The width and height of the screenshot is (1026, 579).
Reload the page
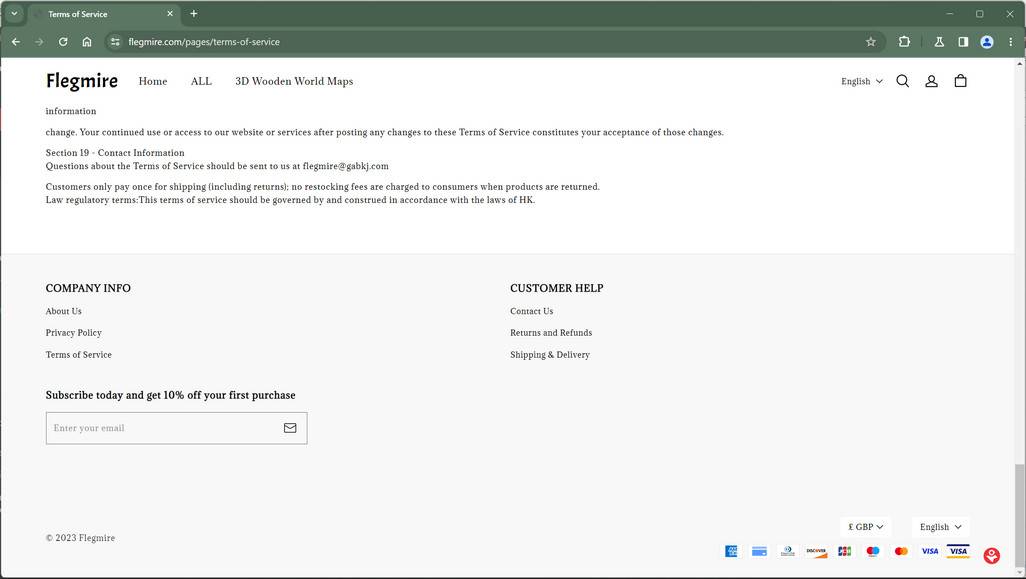63,42
